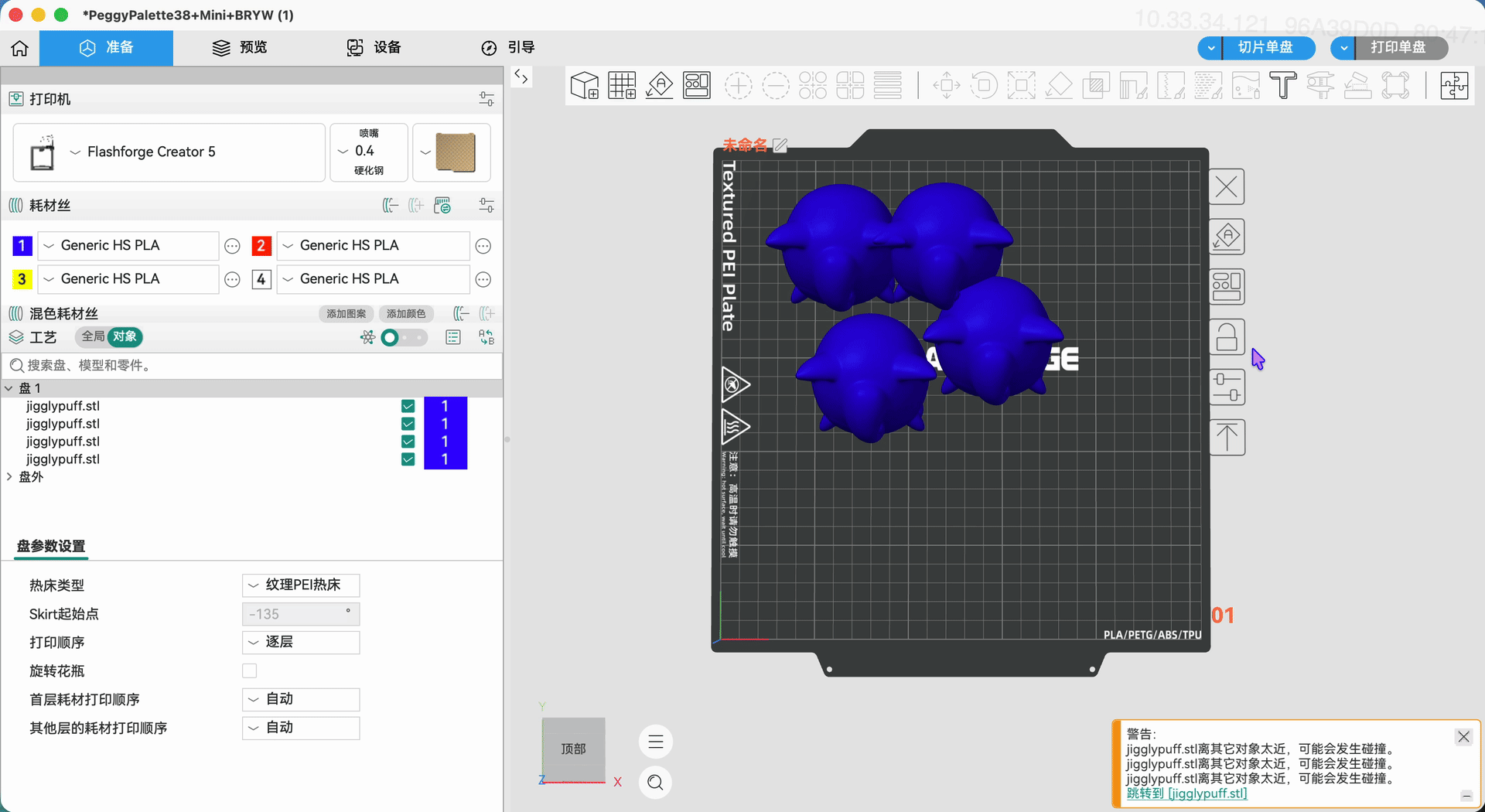The height and width of the screenshot is (812, 1485).
Task: Uncheck the last jigglypuff.stl checkbox
Action: pyautogui.click(x=408, y=459)
